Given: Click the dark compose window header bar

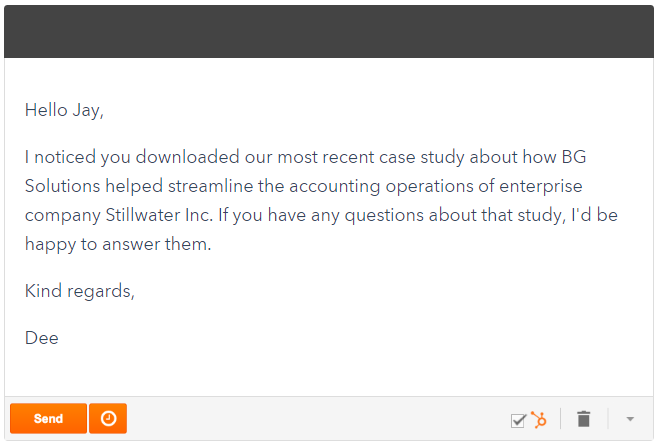Looking at the screenshot, I should [328, 31].
